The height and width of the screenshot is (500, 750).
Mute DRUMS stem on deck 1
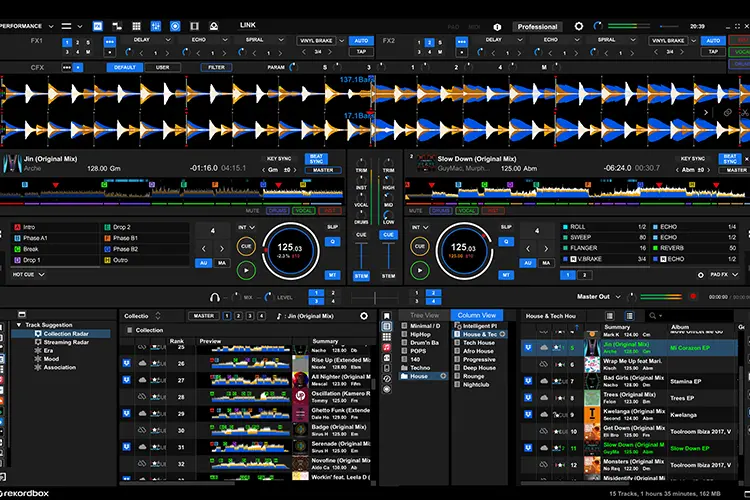click(277, 211)
